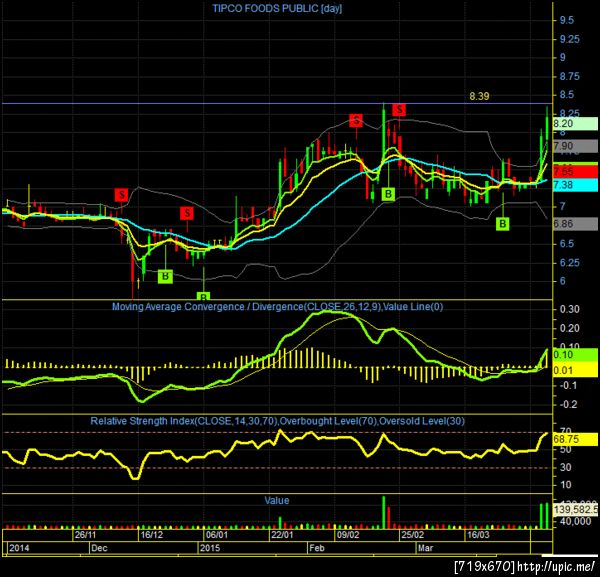The width and height of the screenshot is (600, 577).
Task: Click the 06/01 date label
Action: 217,535
